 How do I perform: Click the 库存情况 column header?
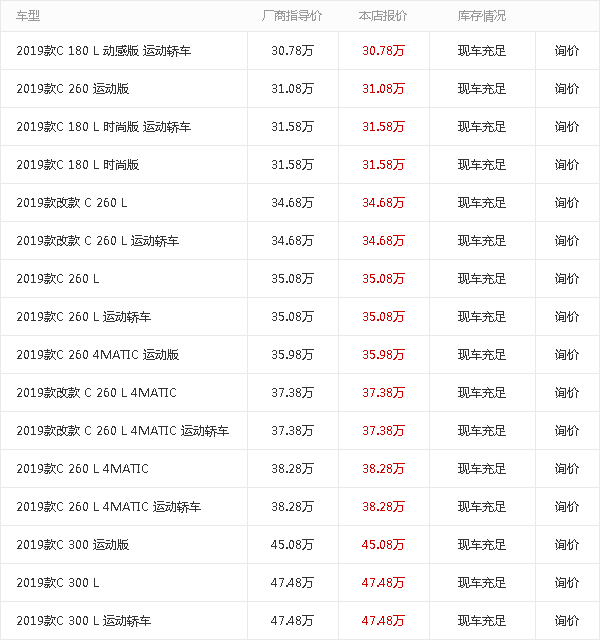coord(482,16)
